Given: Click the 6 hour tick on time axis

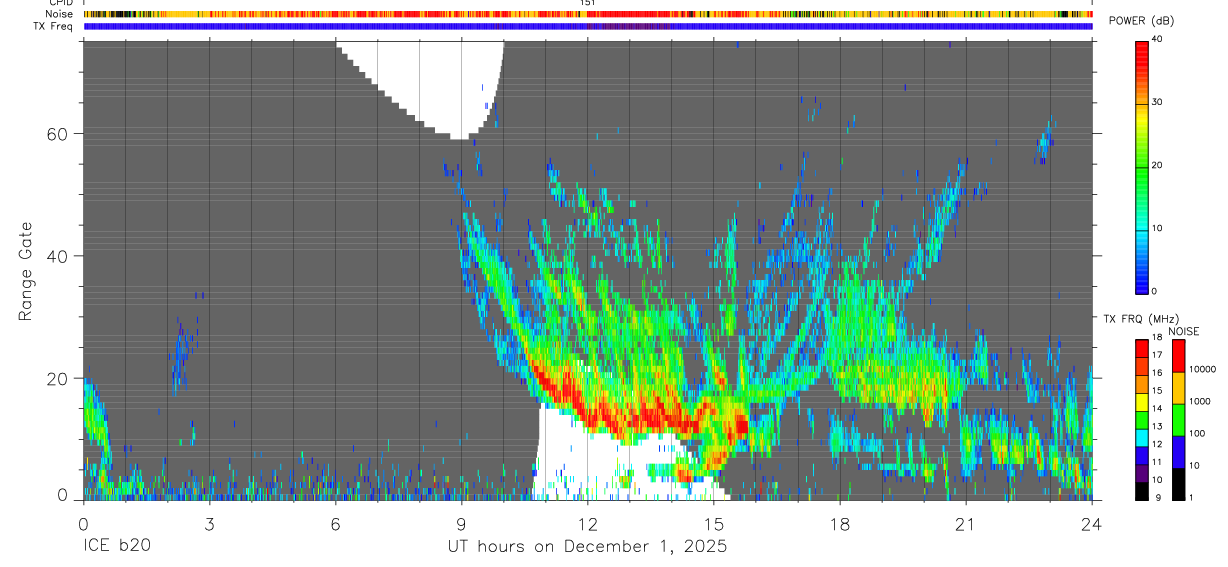Looking at the screenshot, I should [335, 523].
